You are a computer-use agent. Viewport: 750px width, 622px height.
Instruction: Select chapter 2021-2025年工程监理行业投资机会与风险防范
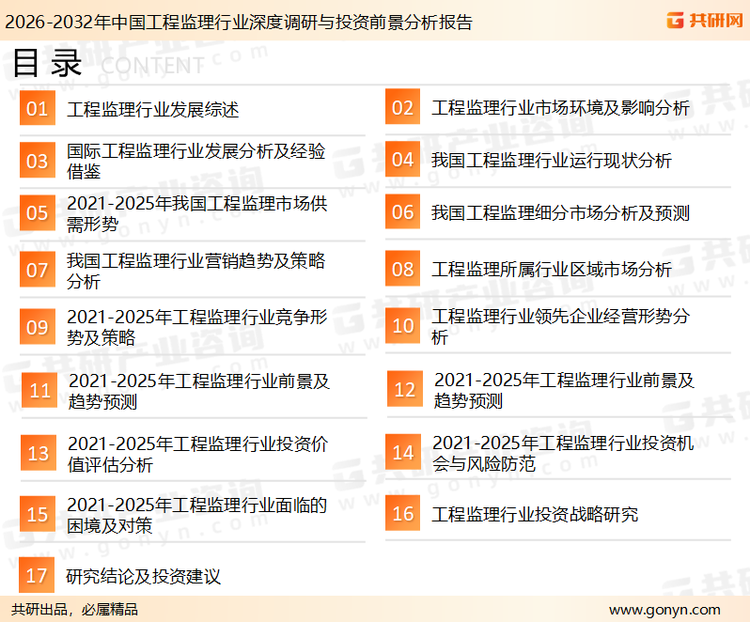point(563,453)
